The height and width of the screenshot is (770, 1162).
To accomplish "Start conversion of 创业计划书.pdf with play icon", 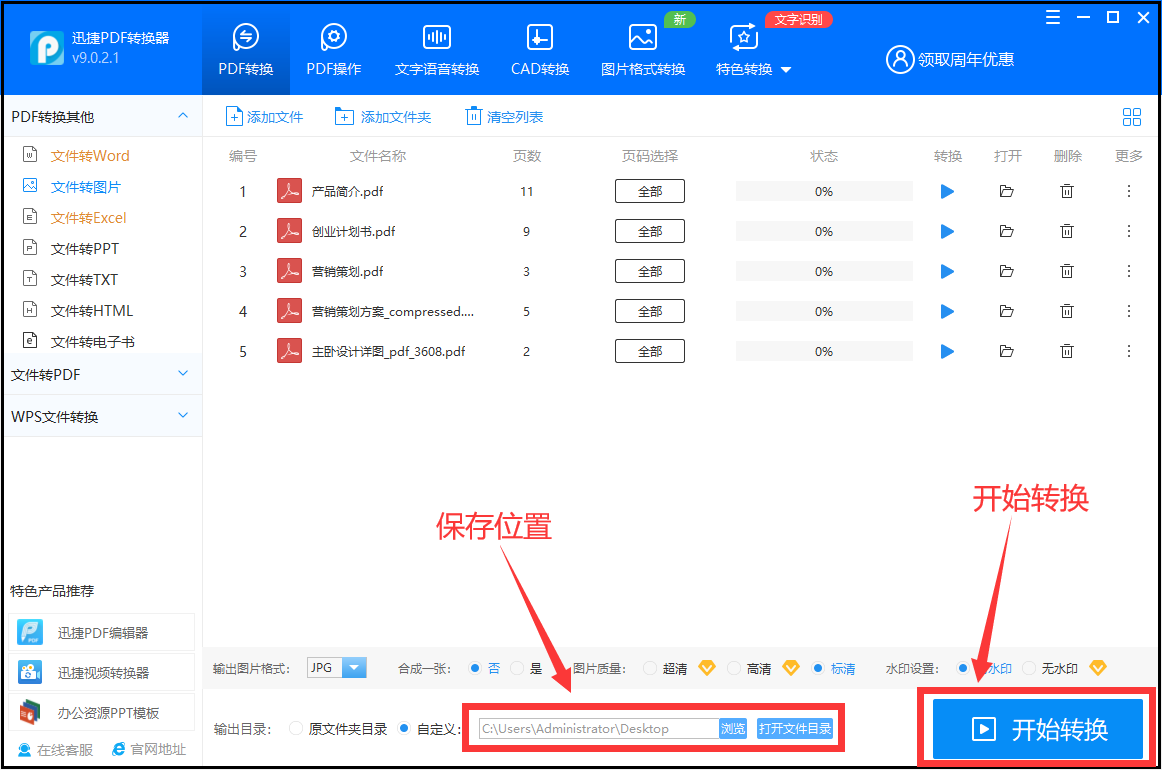I will (x=947, y=232).
